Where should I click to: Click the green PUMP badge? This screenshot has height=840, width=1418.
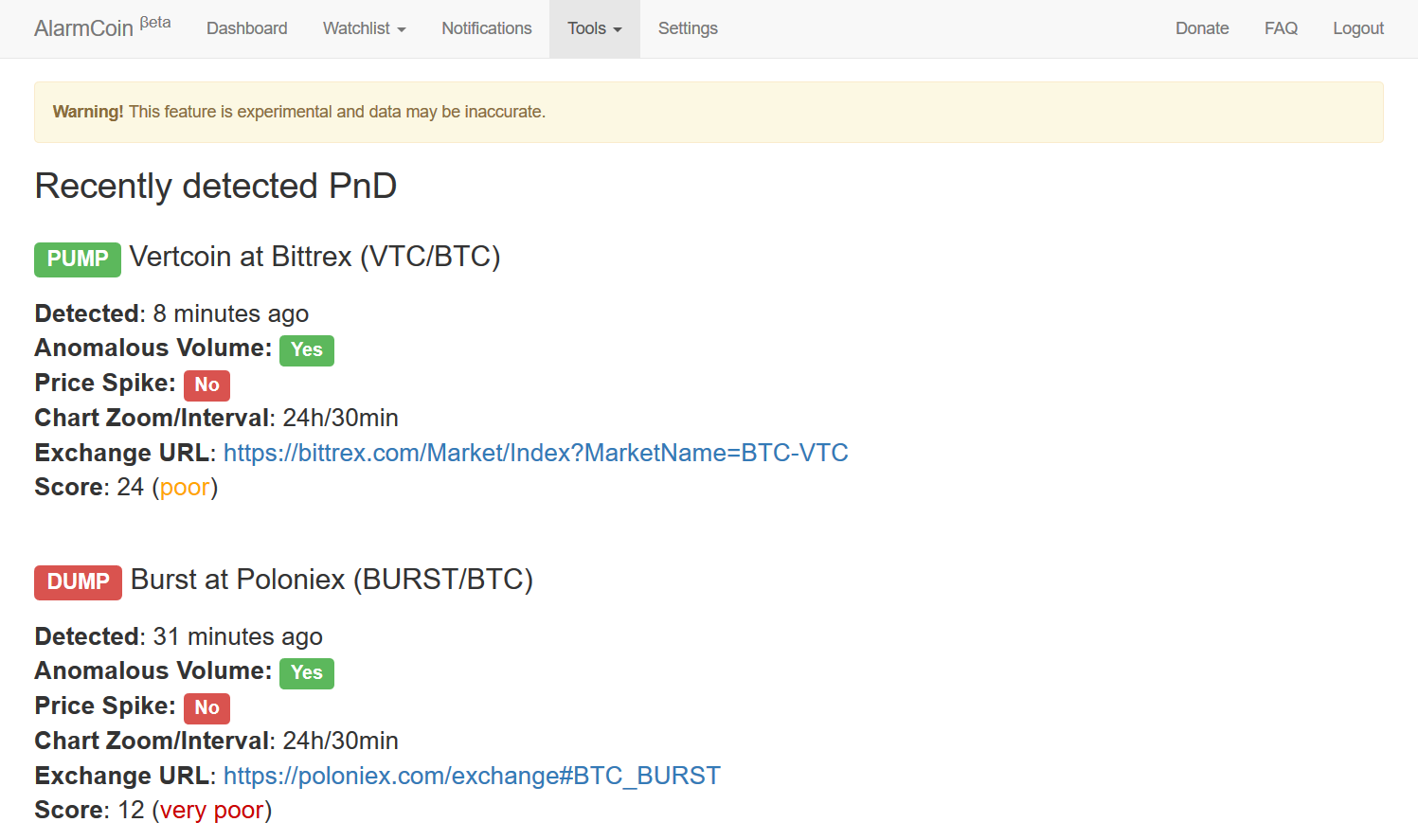click(x=78, y=259)
